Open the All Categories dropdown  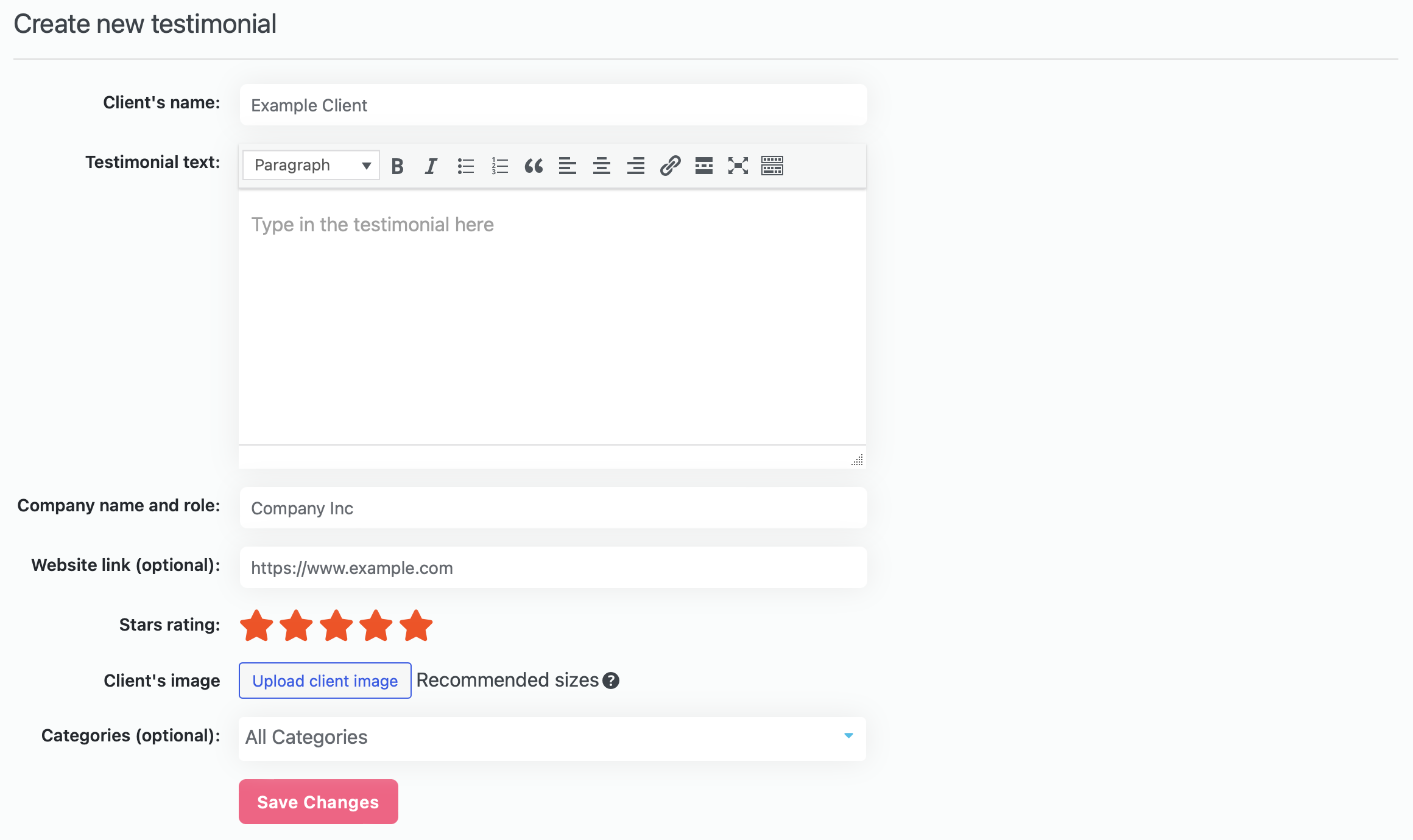coord(552,738)
